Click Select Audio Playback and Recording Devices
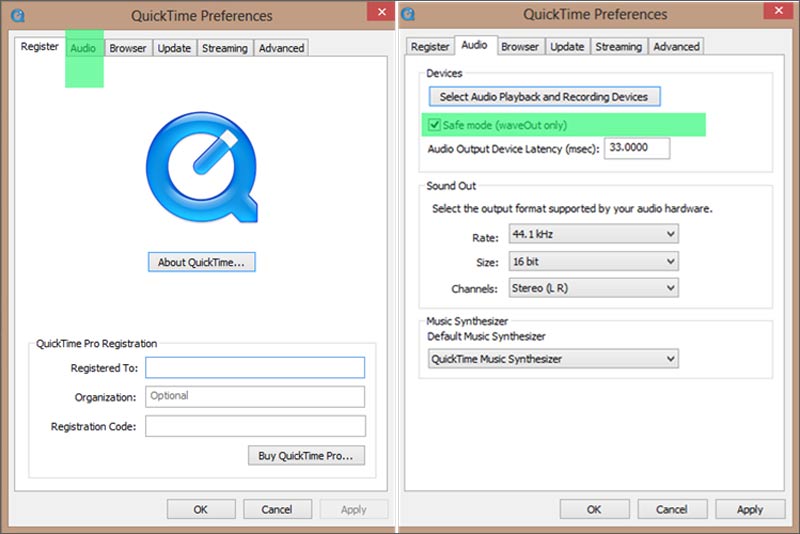 pyautogui.click(x=544, y=97)
